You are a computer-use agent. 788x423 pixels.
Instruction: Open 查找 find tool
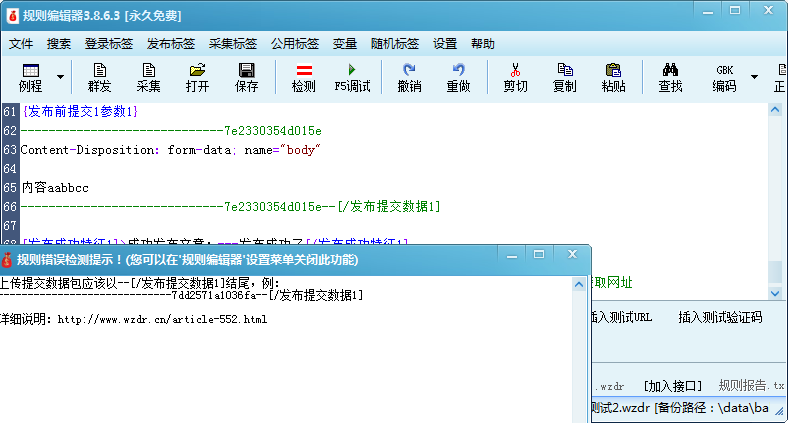coord(670,77)
